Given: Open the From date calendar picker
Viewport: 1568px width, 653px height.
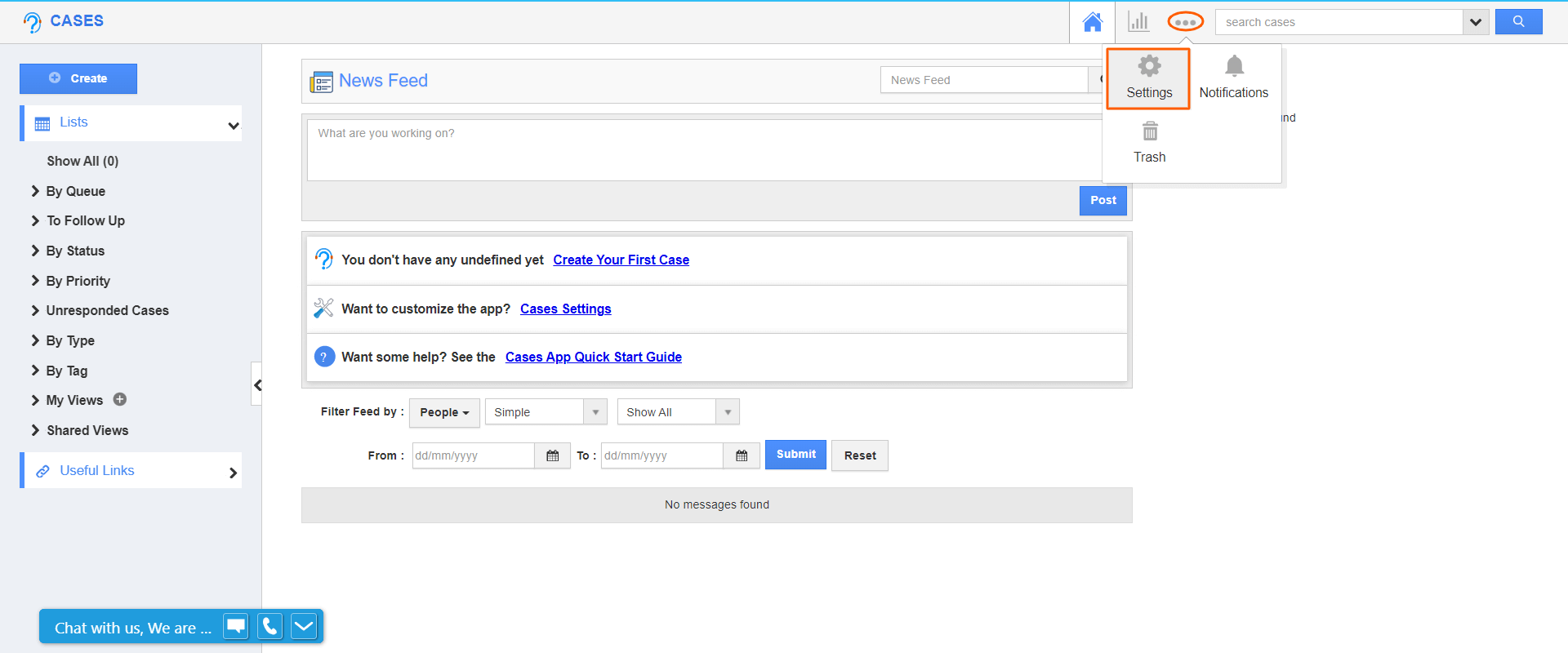Looking at the screenshot, I should (x=552, y=455).
